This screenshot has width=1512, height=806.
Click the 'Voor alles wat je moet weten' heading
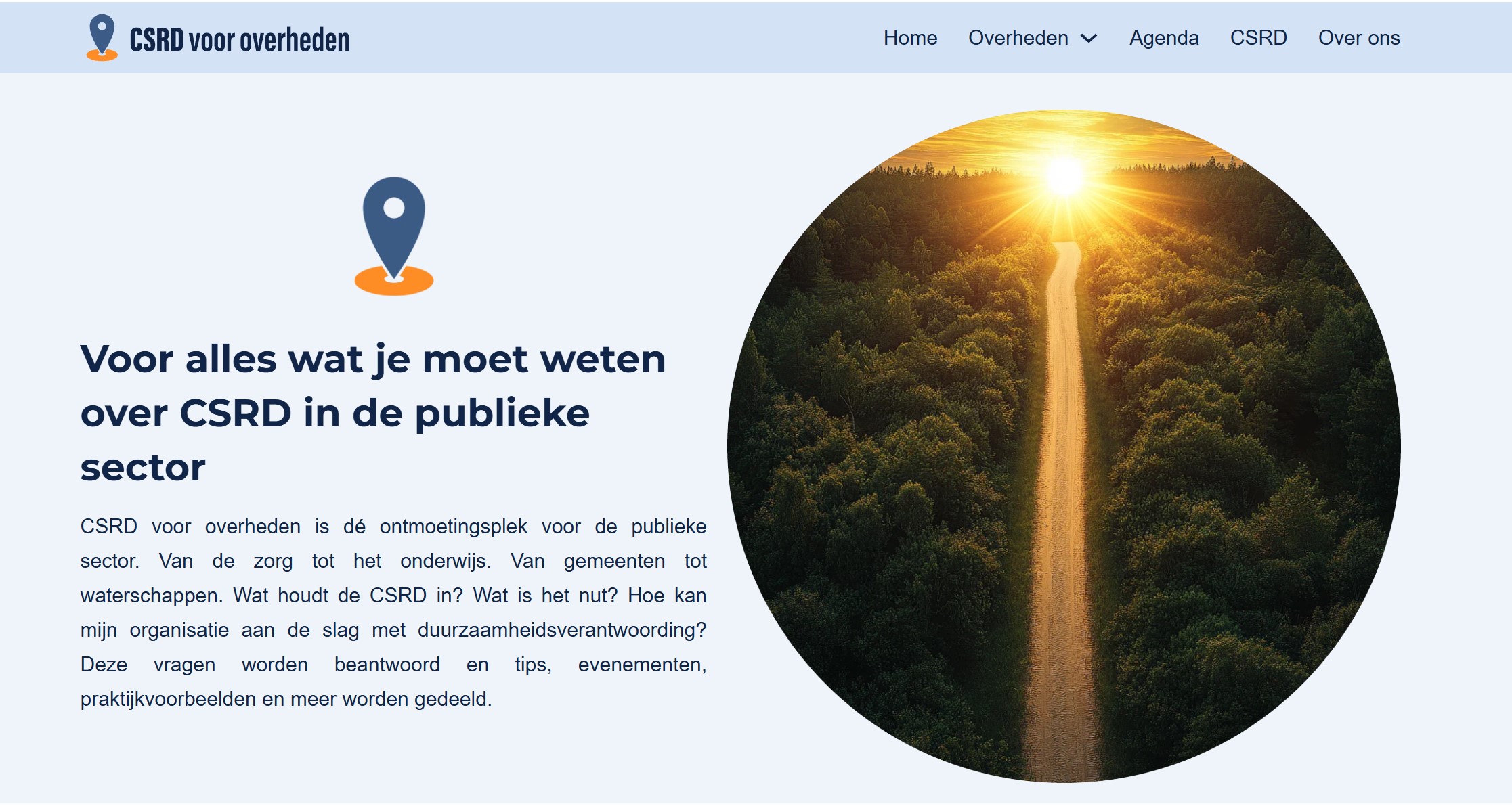[372, 359]
